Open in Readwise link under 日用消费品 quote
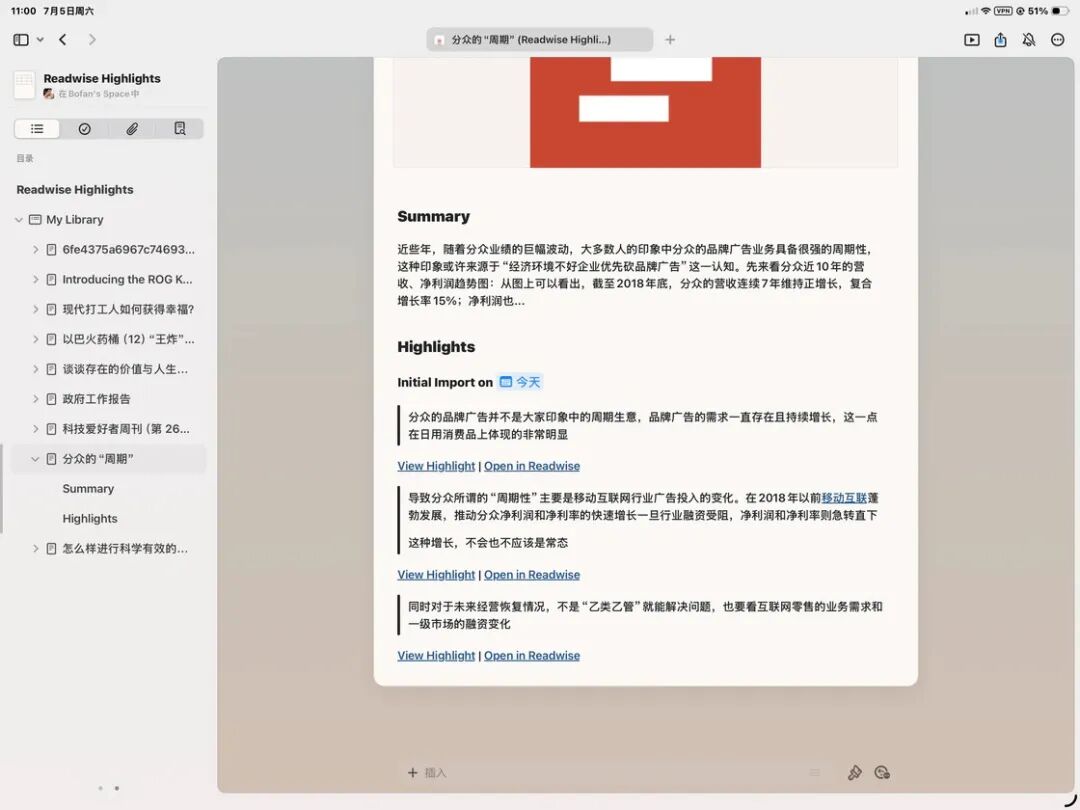The width and height of the screenshot is (1080, 810). (x=532, y=466)
